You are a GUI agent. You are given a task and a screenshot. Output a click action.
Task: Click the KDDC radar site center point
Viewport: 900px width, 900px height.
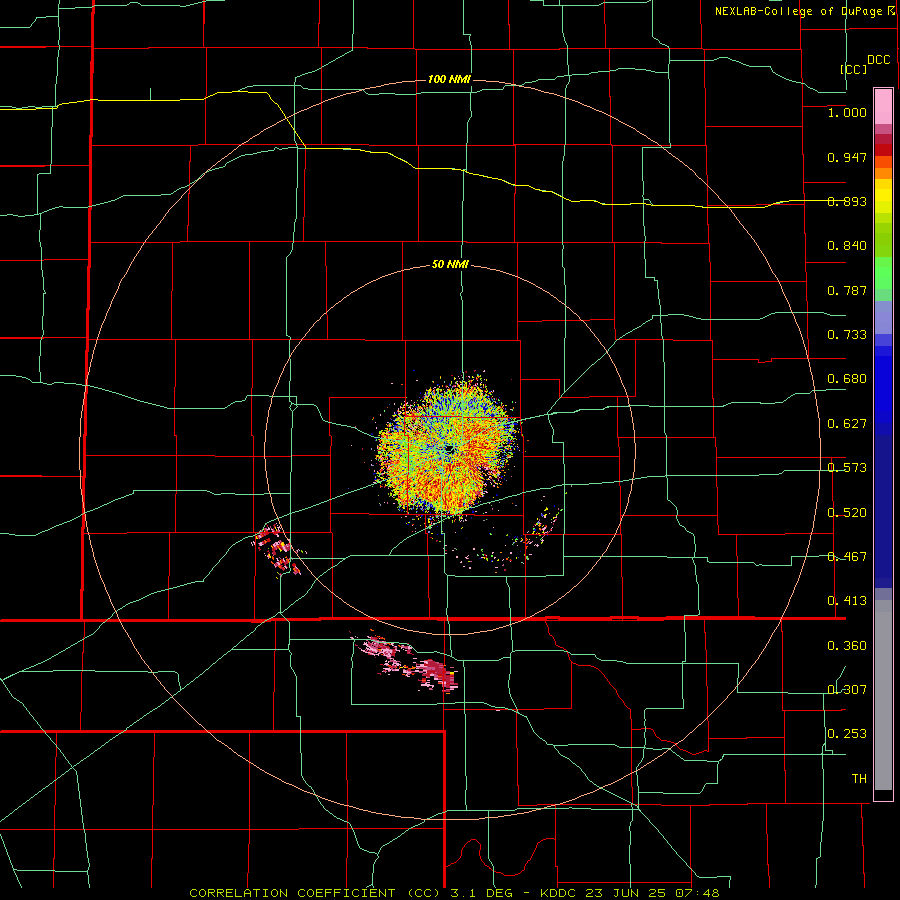(x=449, y=448)
